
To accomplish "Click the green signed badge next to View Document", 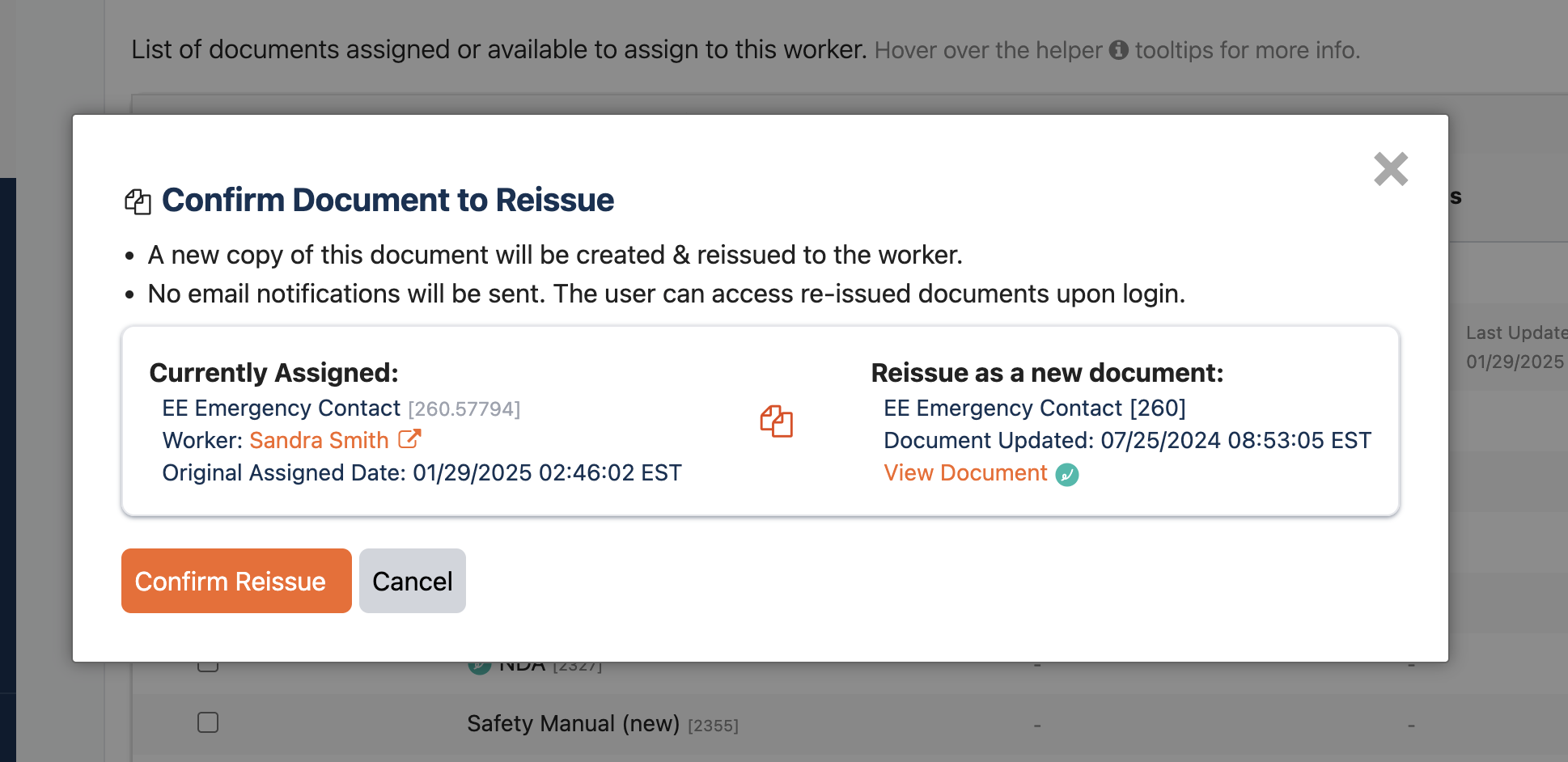I will [x=1067, y=475].
